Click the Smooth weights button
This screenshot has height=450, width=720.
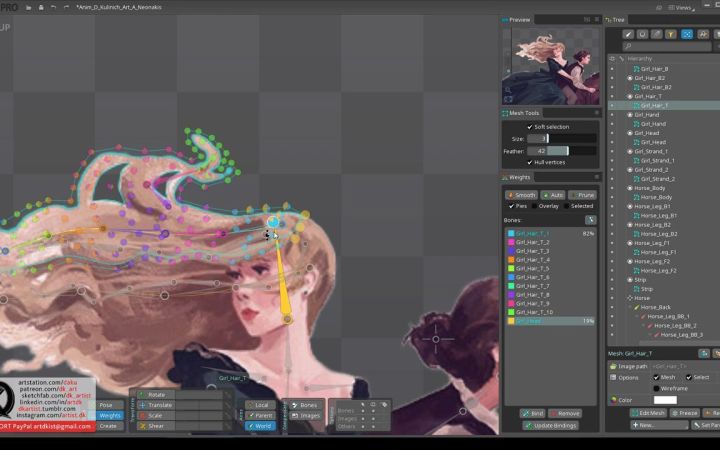(x=521, y=195)
